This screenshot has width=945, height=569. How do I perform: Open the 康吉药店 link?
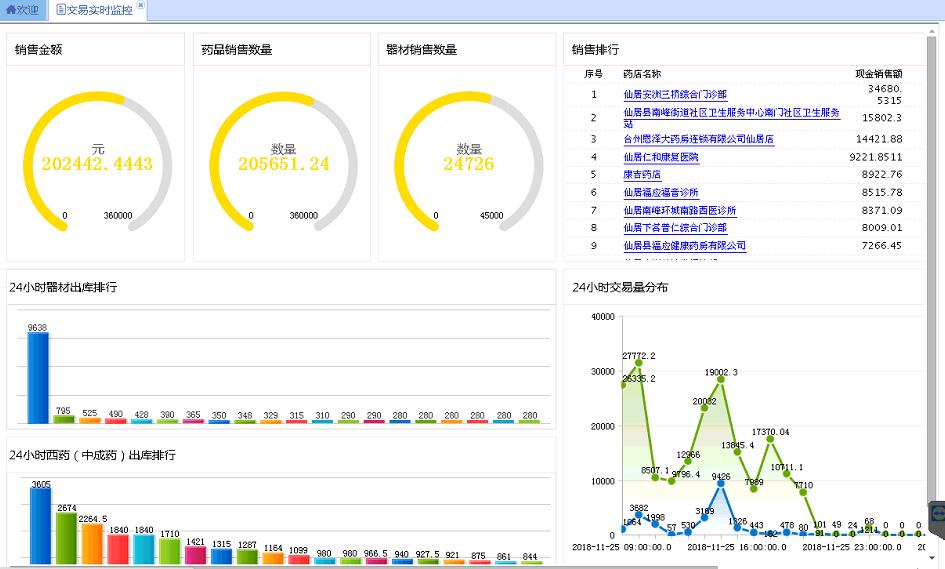[642, 175]
